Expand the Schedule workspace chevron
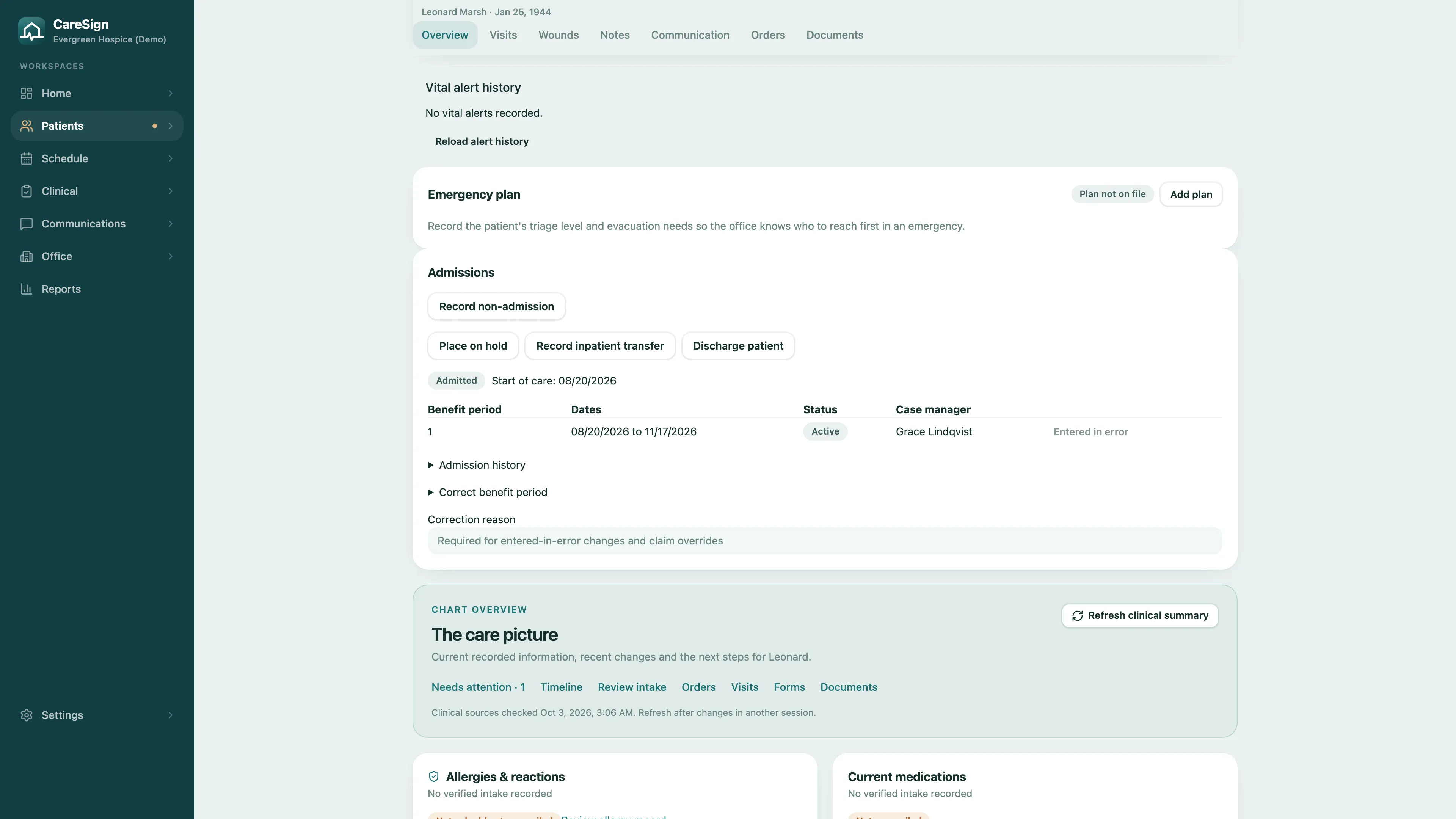 click(170, 159)
